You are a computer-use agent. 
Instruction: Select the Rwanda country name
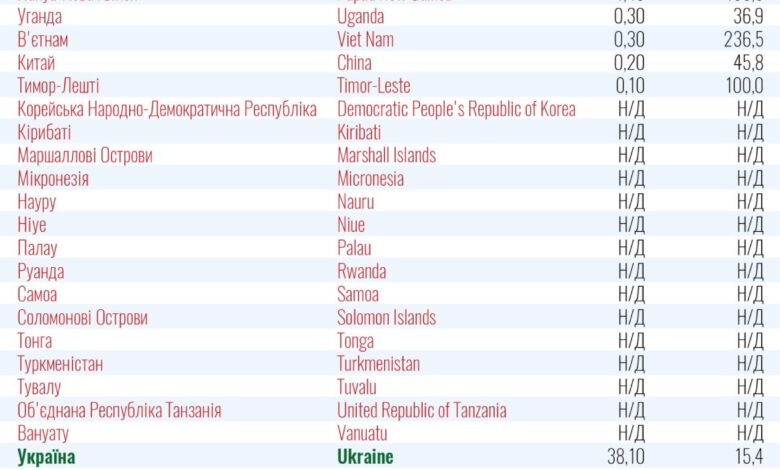coord(362,271)
